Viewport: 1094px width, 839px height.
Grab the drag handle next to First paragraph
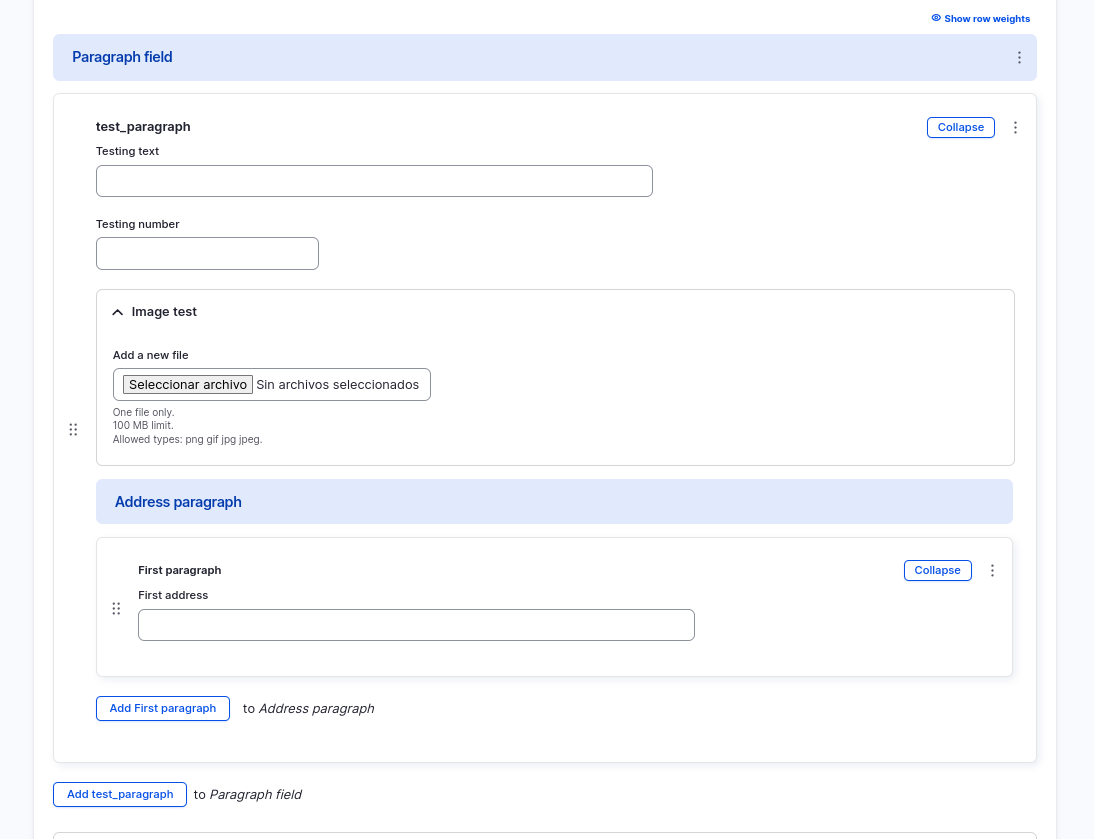click(116, 608)
